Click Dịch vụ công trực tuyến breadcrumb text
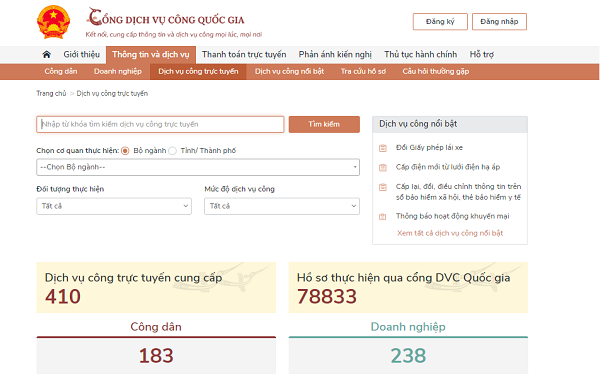600x386 pixels. pos(112,93)
